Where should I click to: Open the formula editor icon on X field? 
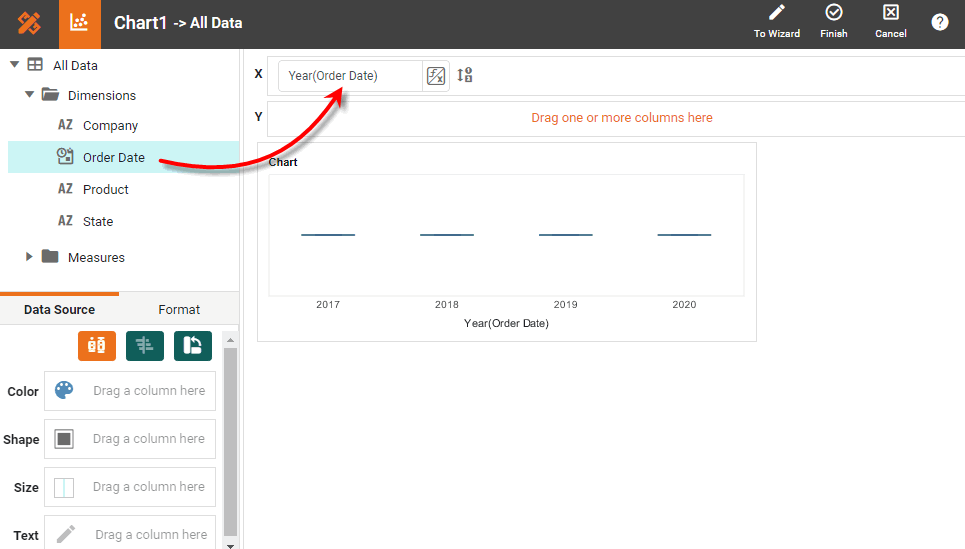[x=436, y=76]
